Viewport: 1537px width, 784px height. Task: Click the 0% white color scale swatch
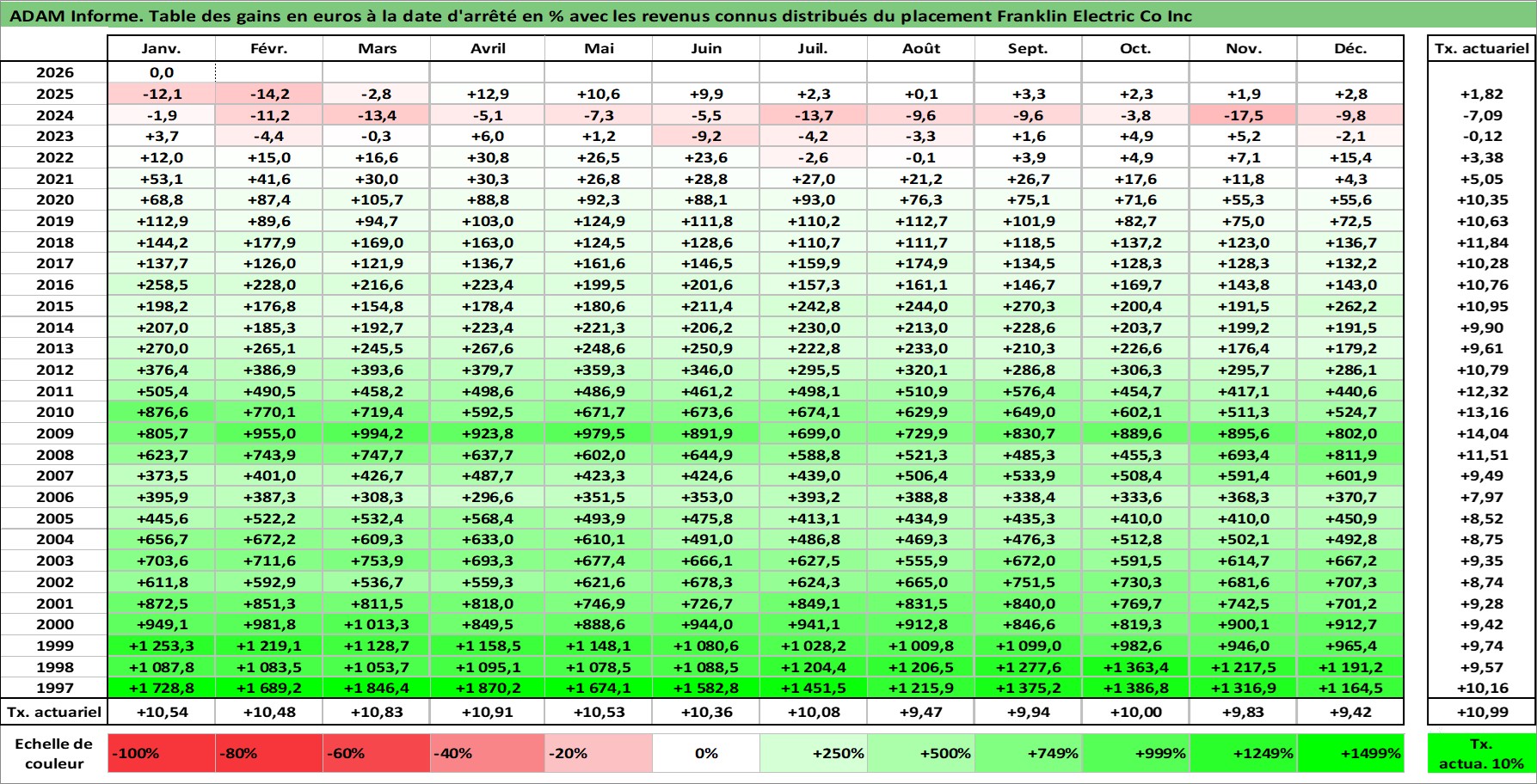pos(706,753)
